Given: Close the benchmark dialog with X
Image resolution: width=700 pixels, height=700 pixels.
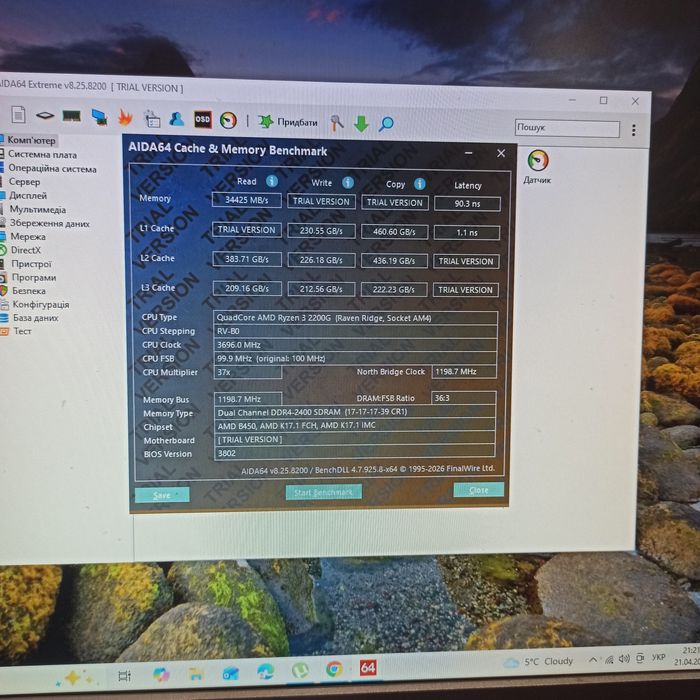Looking at the screenshot, I should point(501,153).
